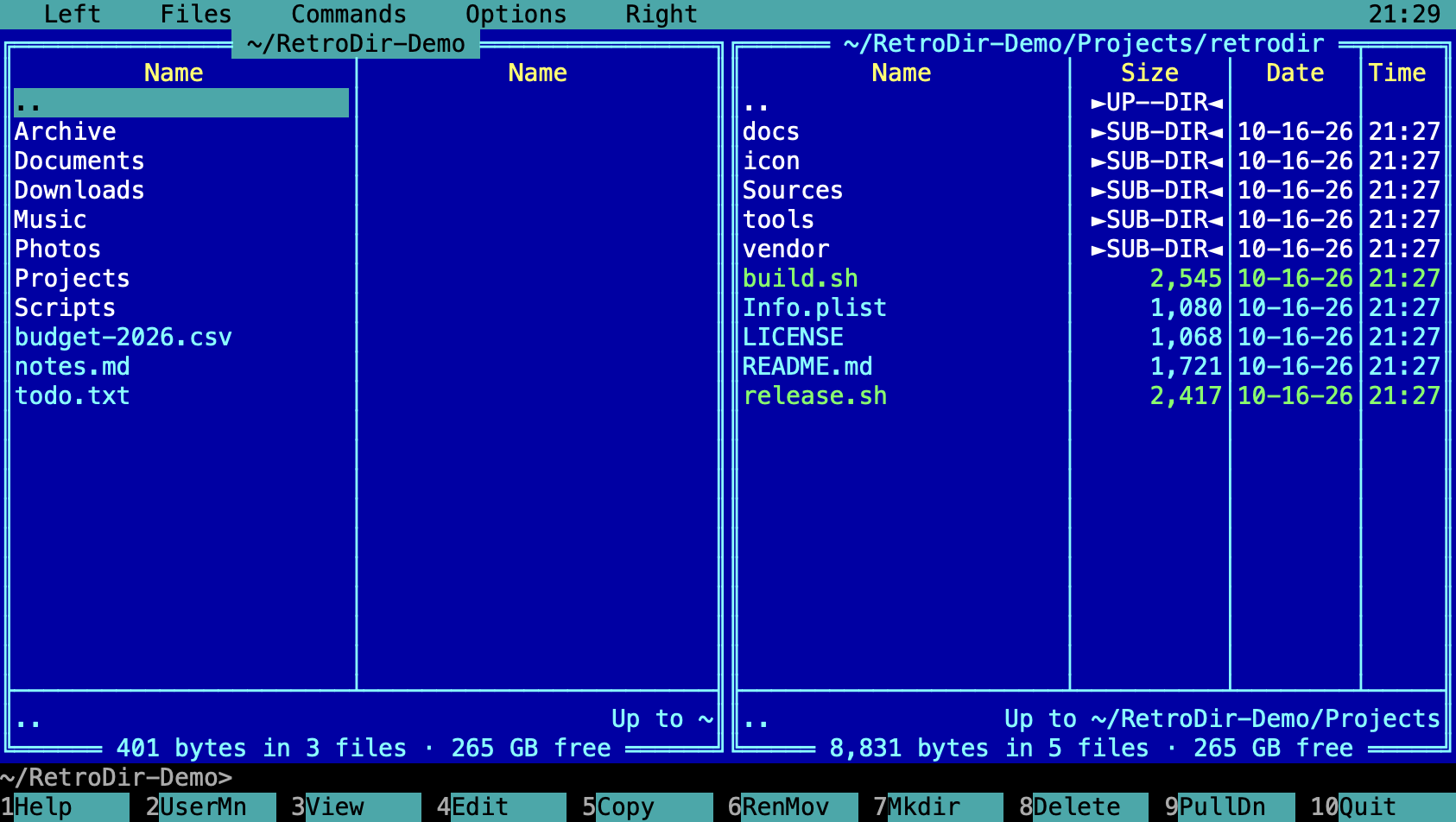Click the 10Quit function key

[1383, 806]
